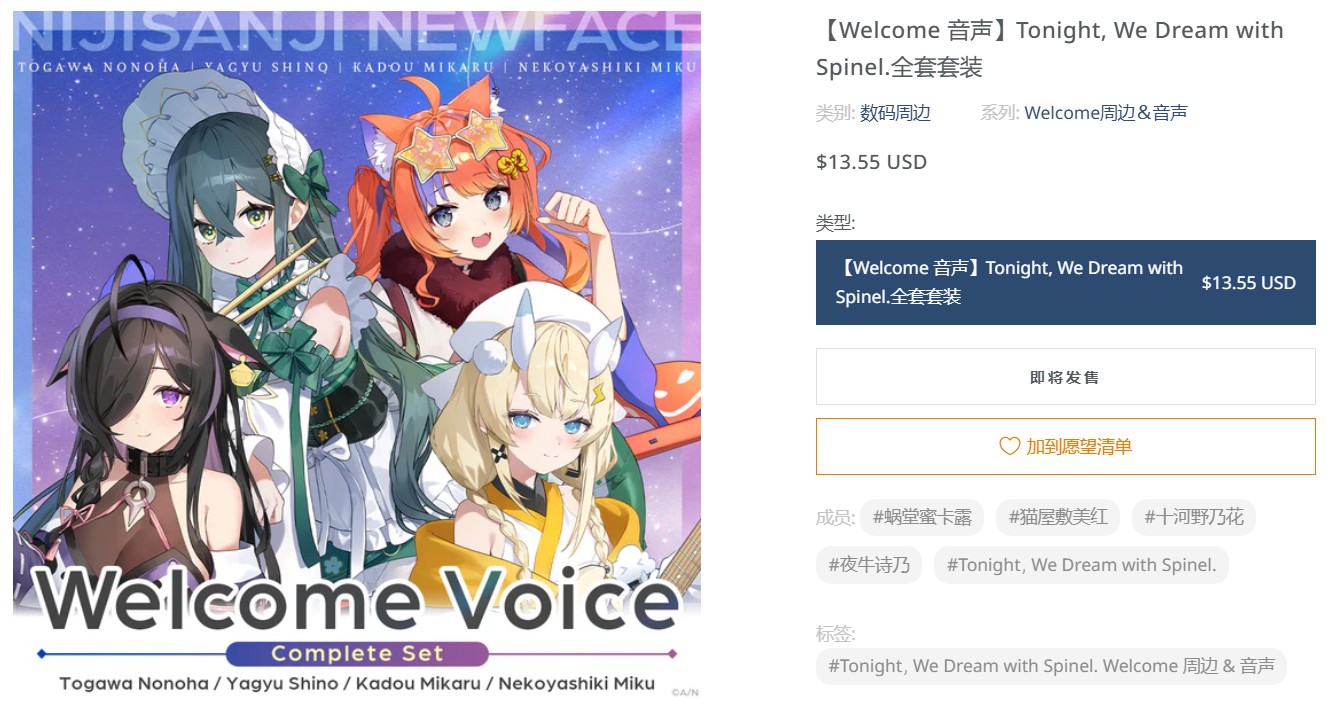
Task: Click the price inside the variant option
Action: (1248, 283)
